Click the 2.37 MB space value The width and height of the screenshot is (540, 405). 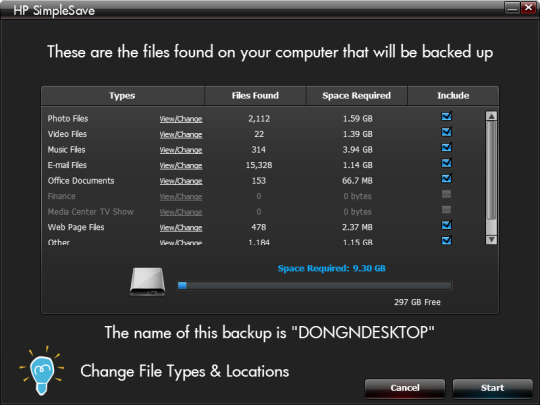point(357,227)
